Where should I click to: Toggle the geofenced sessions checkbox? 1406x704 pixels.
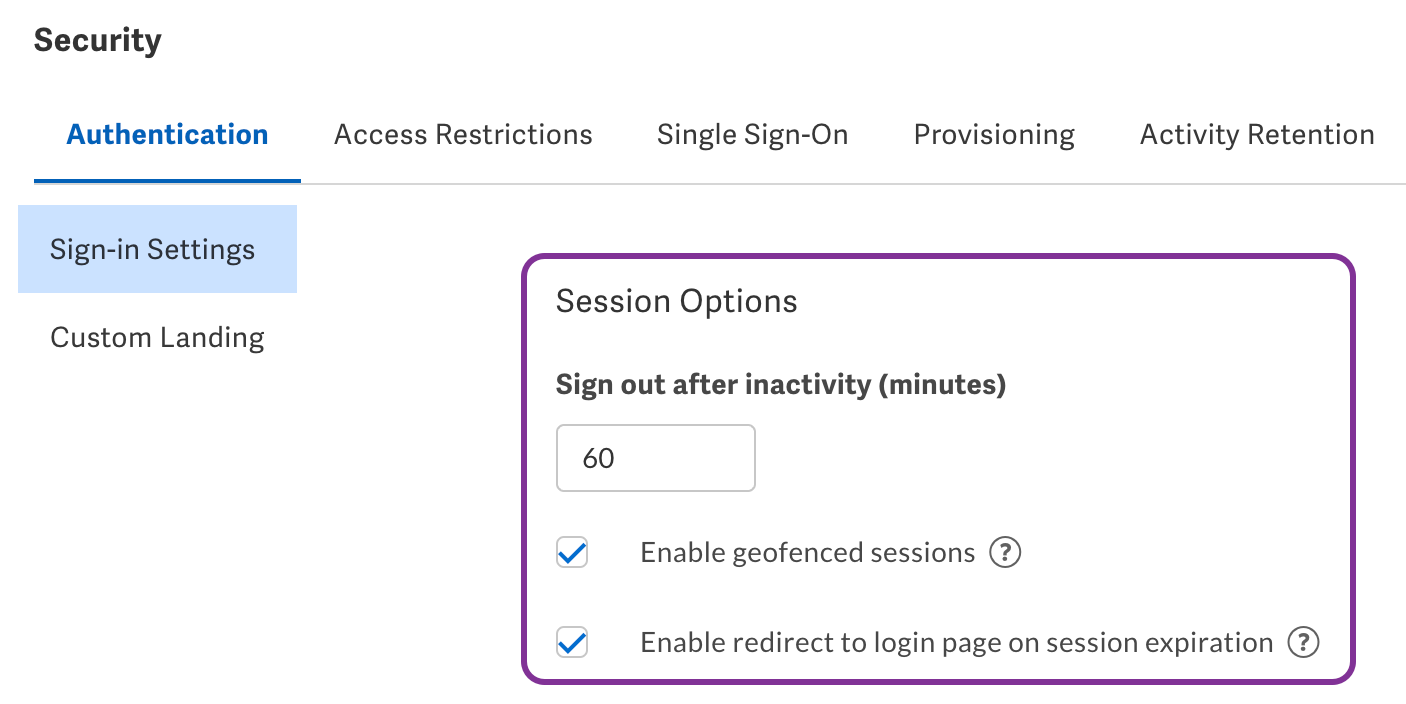pyautogui.click(x=571, y=552)
